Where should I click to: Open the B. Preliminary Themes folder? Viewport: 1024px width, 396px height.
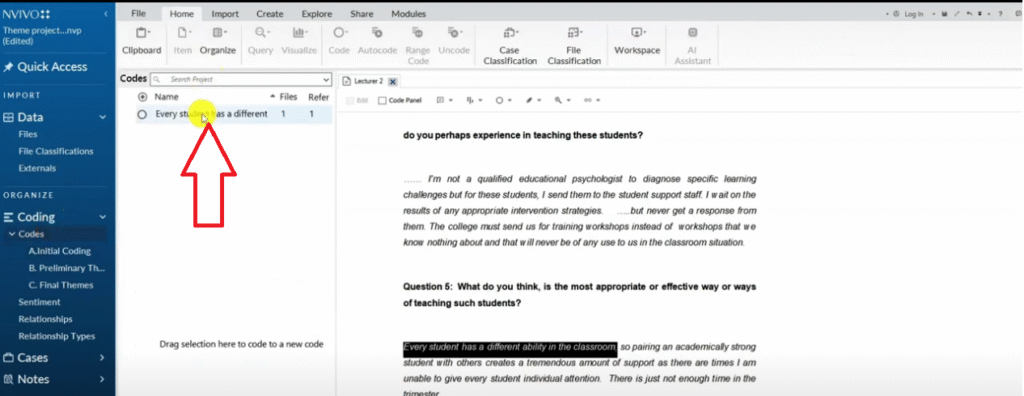[x=67, y=268]
